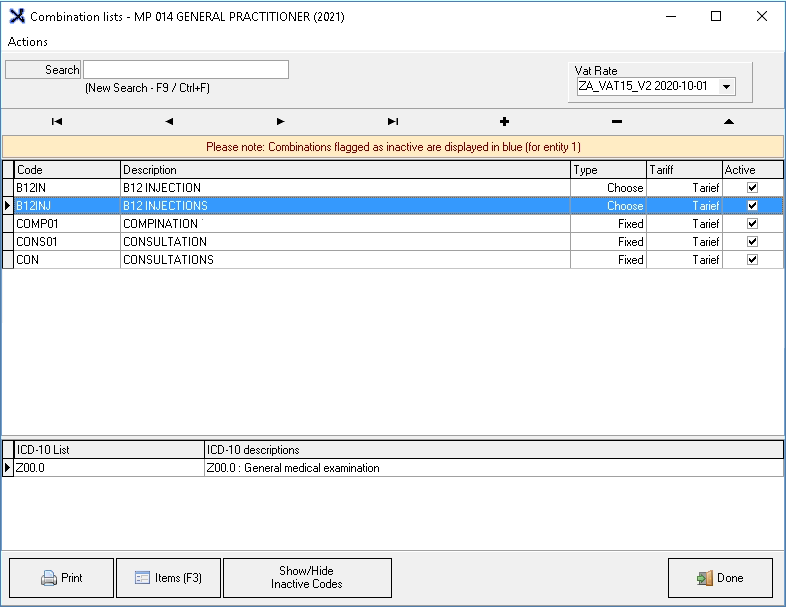Jump to the last record in navigator
Screen dimensions: 786x607
(x=393, y=121)
